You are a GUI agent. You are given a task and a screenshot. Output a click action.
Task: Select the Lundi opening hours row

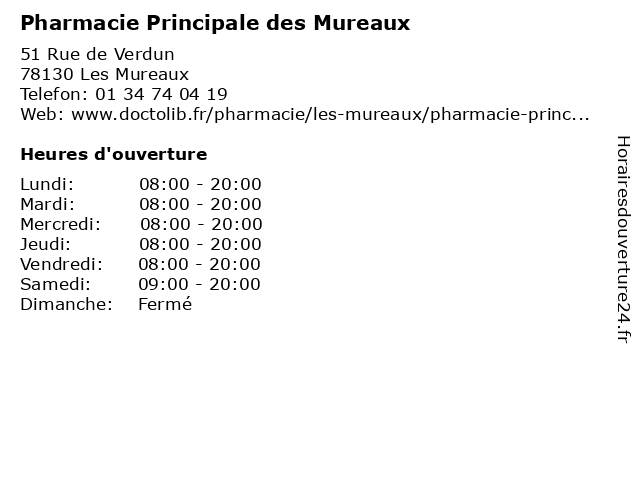pos(141,184)
